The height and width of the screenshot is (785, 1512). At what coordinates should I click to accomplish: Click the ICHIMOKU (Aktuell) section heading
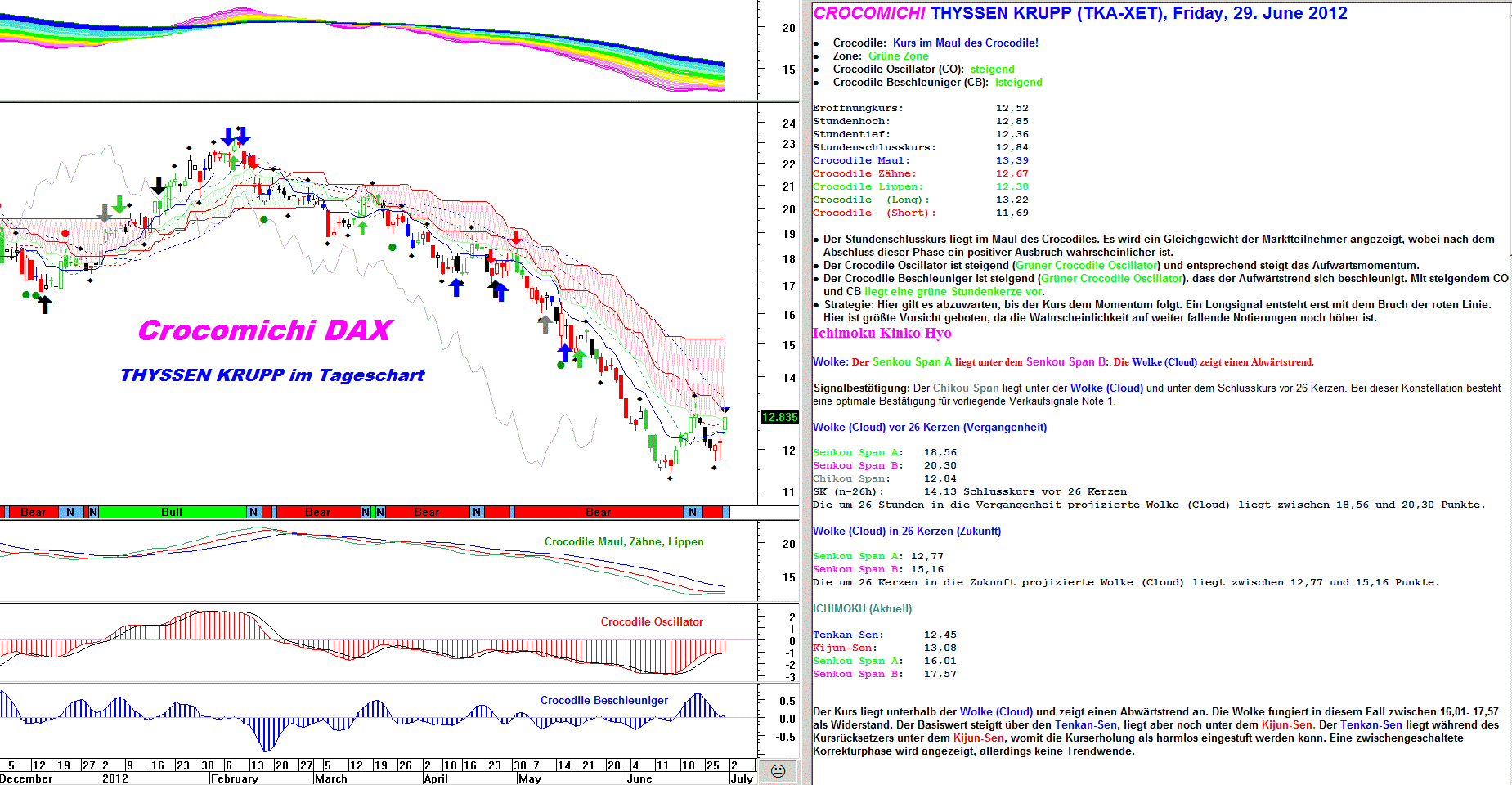click(x=862, y=609)
